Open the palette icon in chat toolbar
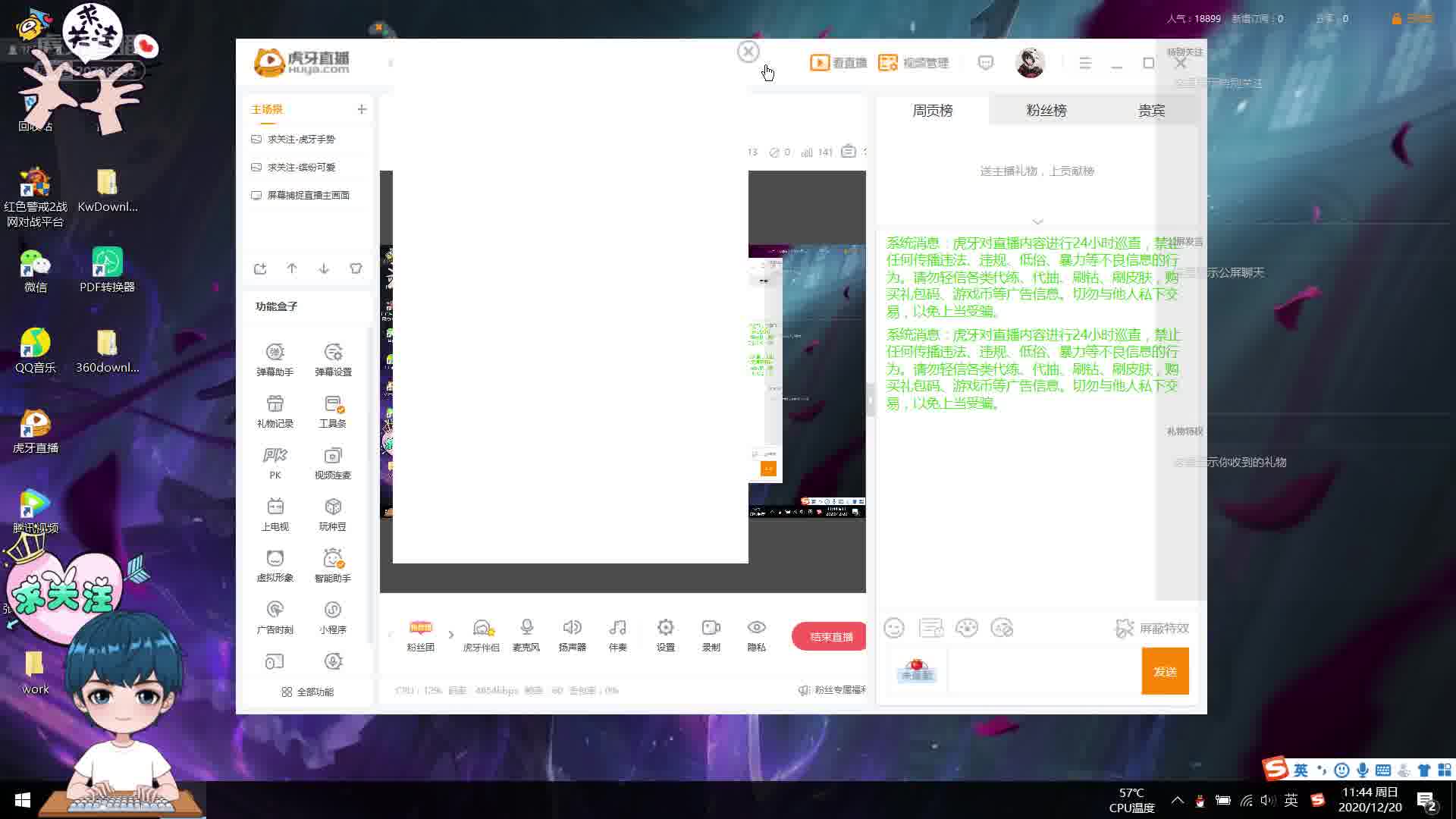 coord(966,628)
